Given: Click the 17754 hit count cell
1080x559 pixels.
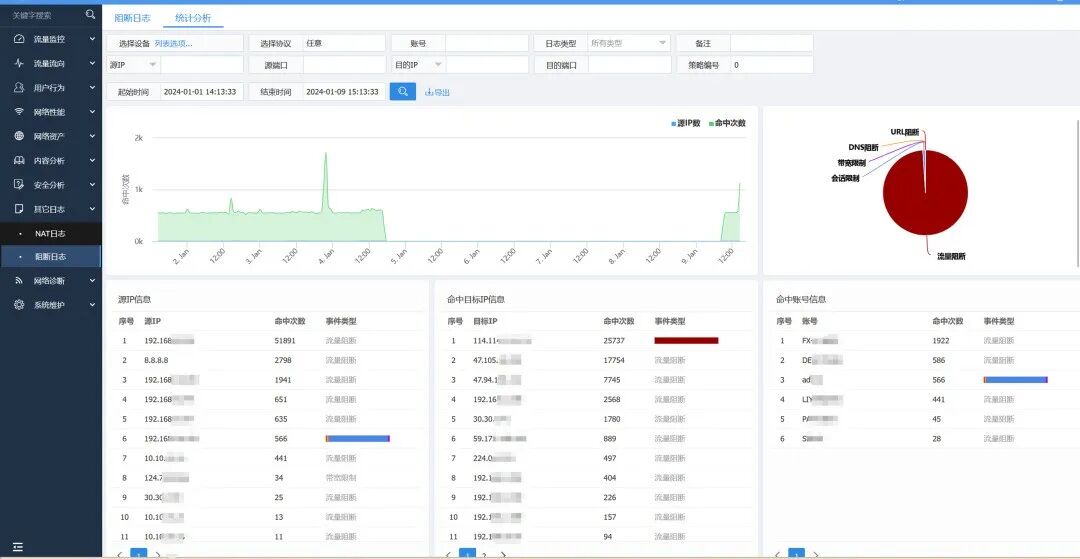Looking at the screenshot, I should pyautogui.click(x=613, y=360).
